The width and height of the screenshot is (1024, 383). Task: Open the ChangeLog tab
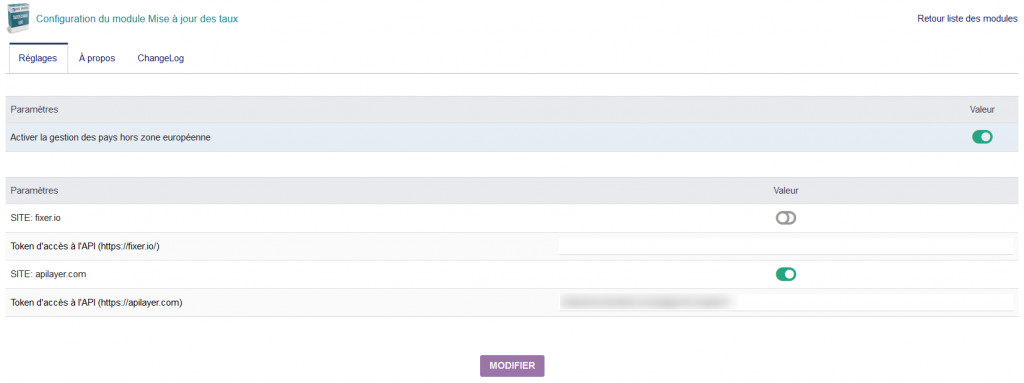coord(161,58)
